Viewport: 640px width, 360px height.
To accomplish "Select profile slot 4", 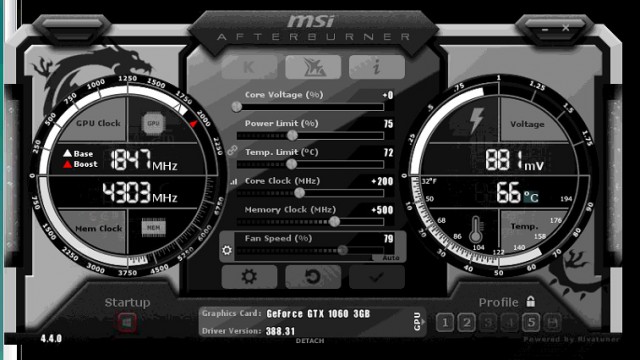I will point(509,323).
